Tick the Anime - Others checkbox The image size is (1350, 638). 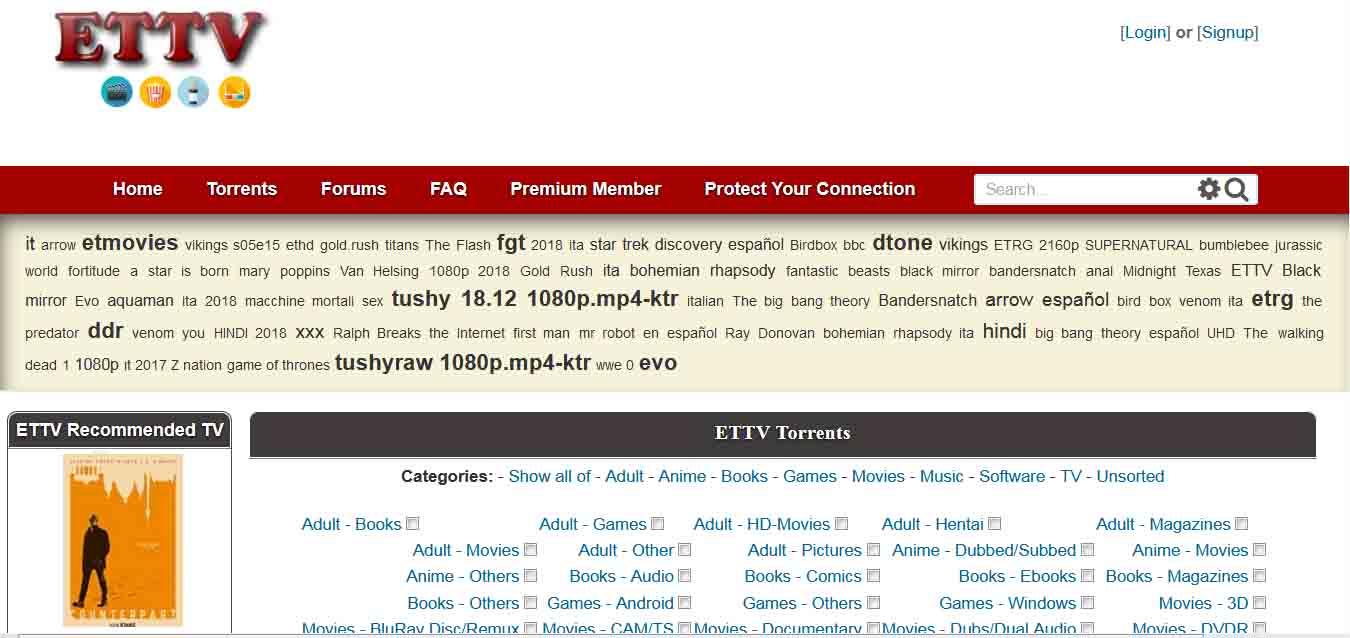point(530,576)
